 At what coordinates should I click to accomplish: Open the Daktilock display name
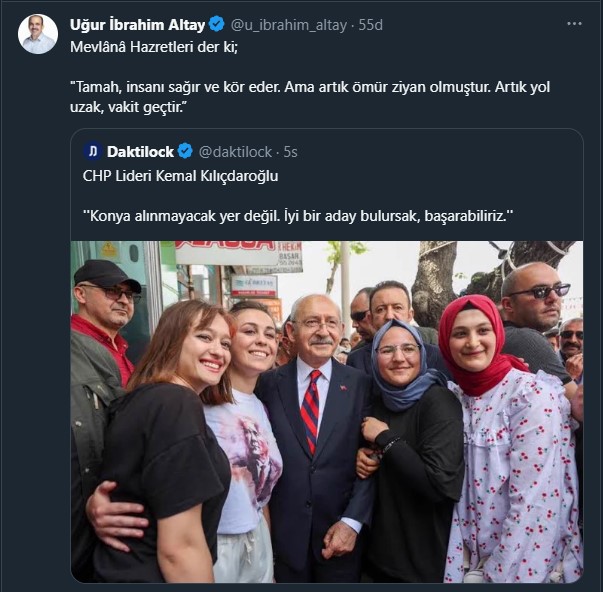pos(140,152)
